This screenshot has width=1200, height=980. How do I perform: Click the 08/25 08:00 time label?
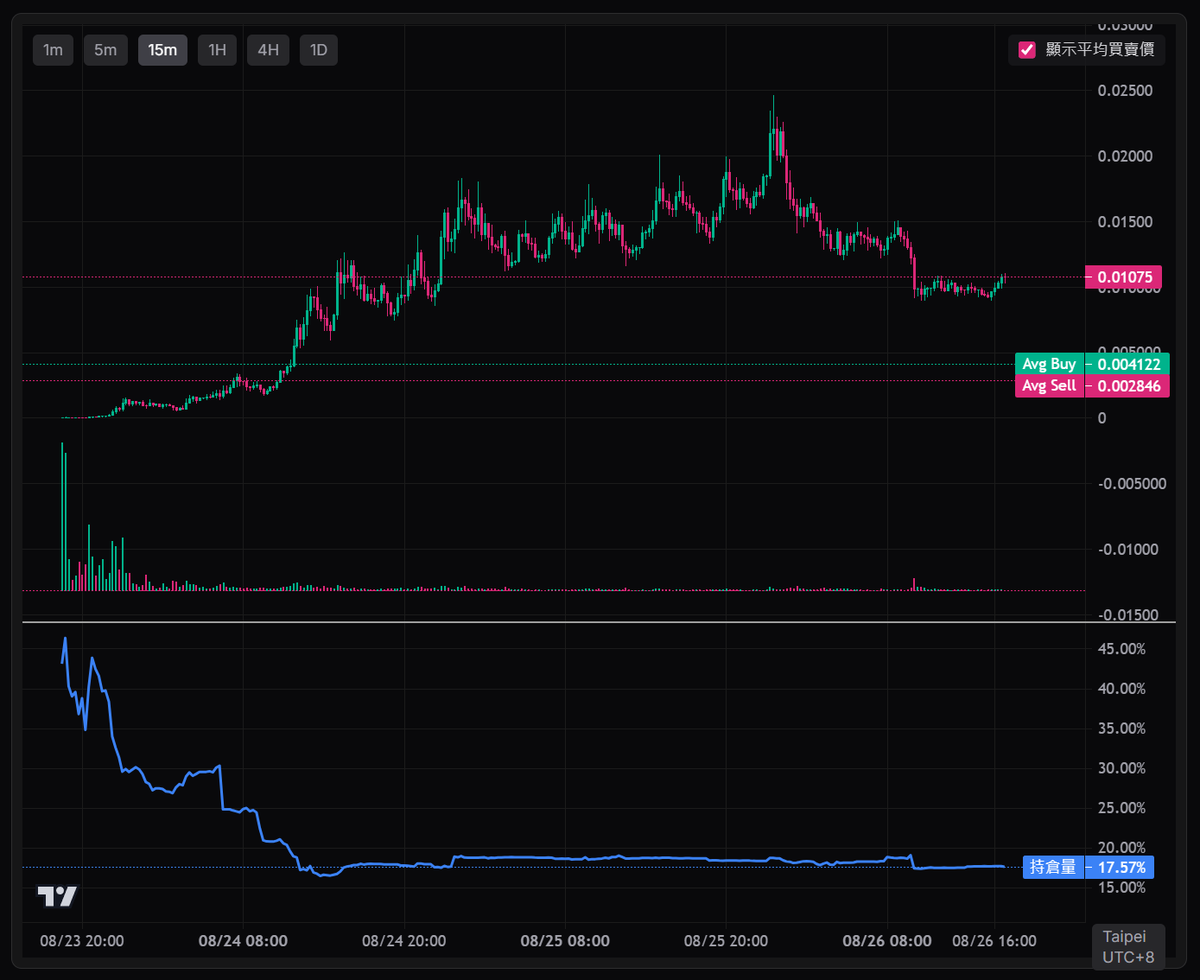click(565, 941)
